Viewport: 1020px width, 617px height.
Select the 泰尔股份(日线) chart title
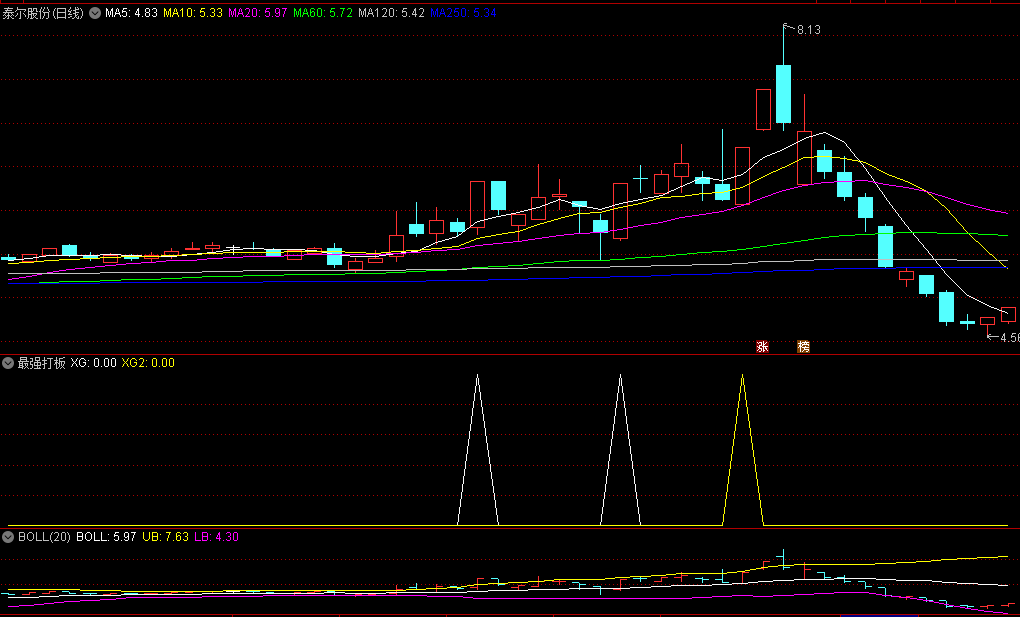coord(43,13)
